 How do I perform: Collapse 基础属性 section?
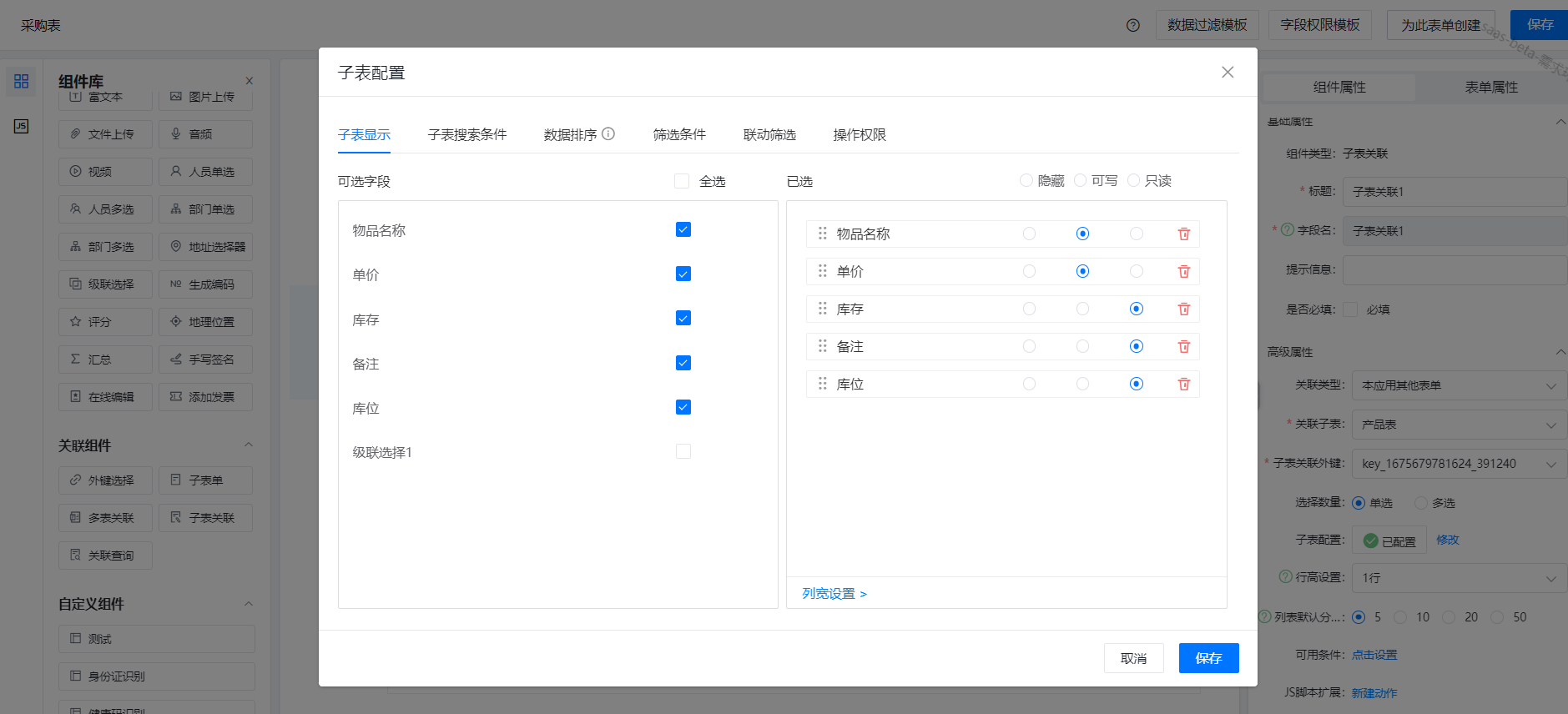pos(1560,122)
